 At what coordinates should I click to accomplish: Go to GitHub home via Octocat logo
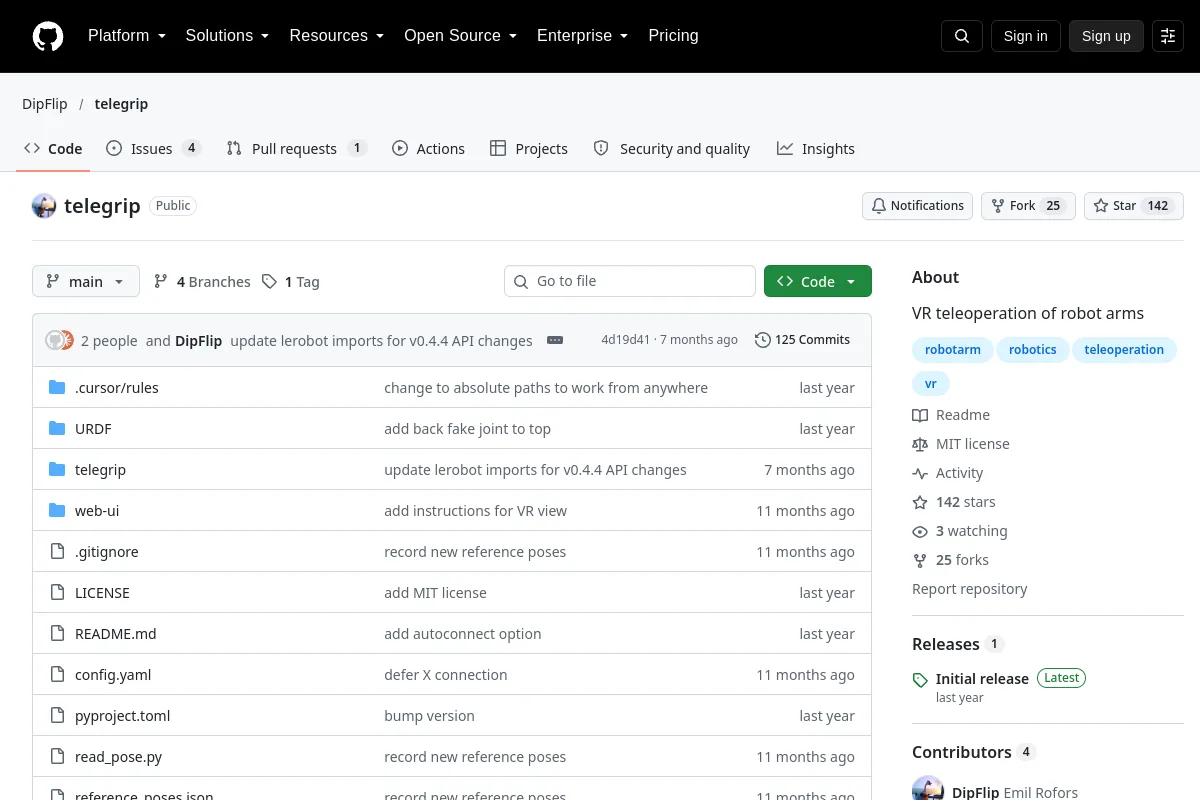tap(48, 36)
